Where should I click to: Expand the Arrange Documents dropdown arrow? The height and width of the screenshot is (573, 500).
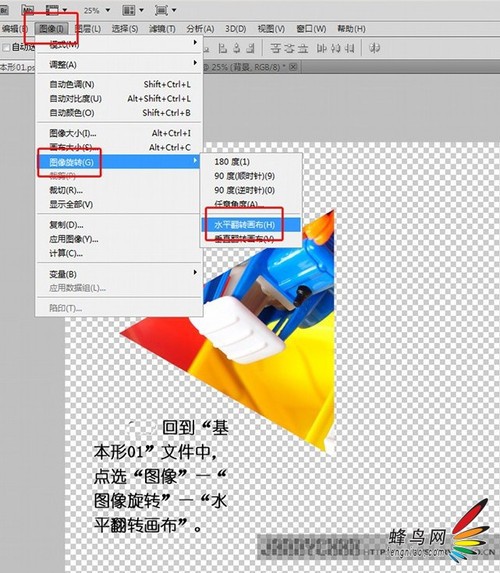point(141,10)
